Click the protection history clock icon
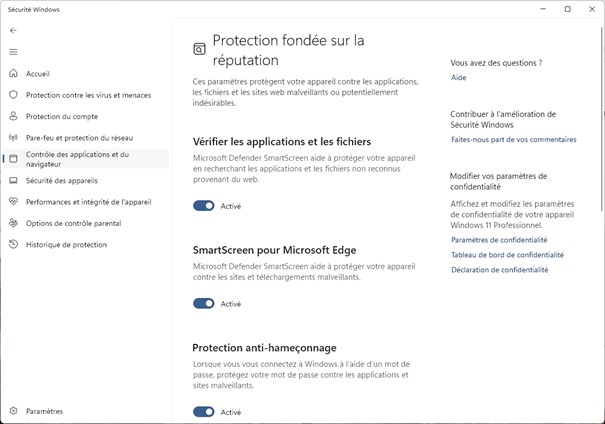Image resolution: width=605 pixels, height=424 pixels. click(x=13, y=245)
